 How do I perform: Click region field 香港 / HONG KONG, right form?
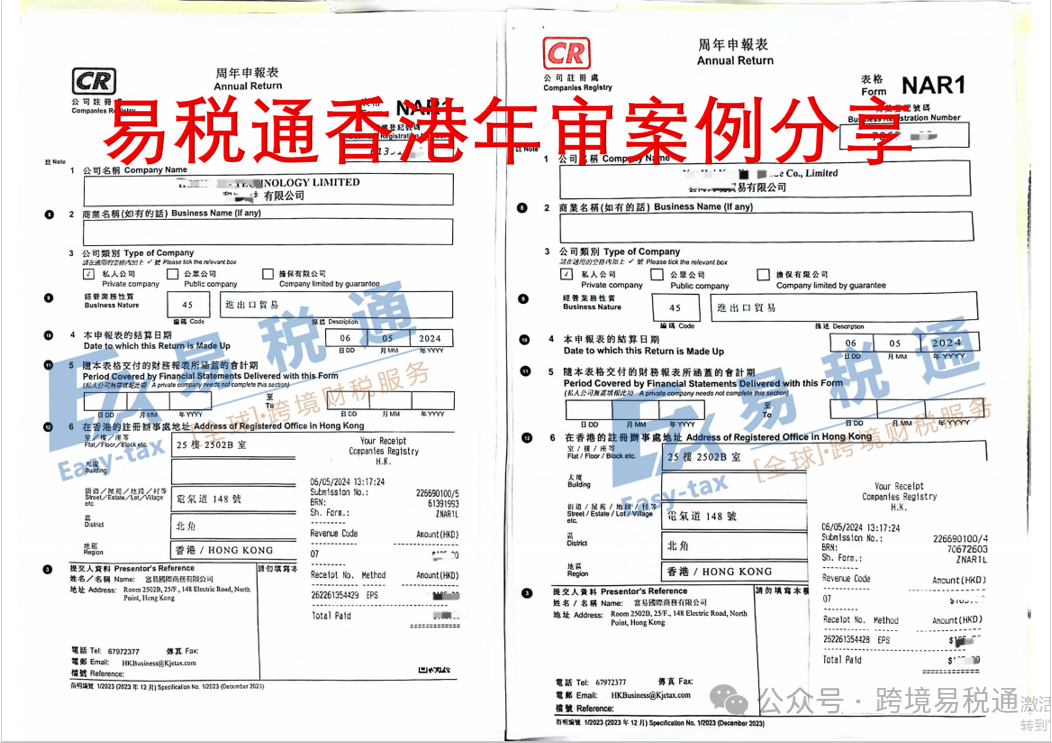coord(735,571)
